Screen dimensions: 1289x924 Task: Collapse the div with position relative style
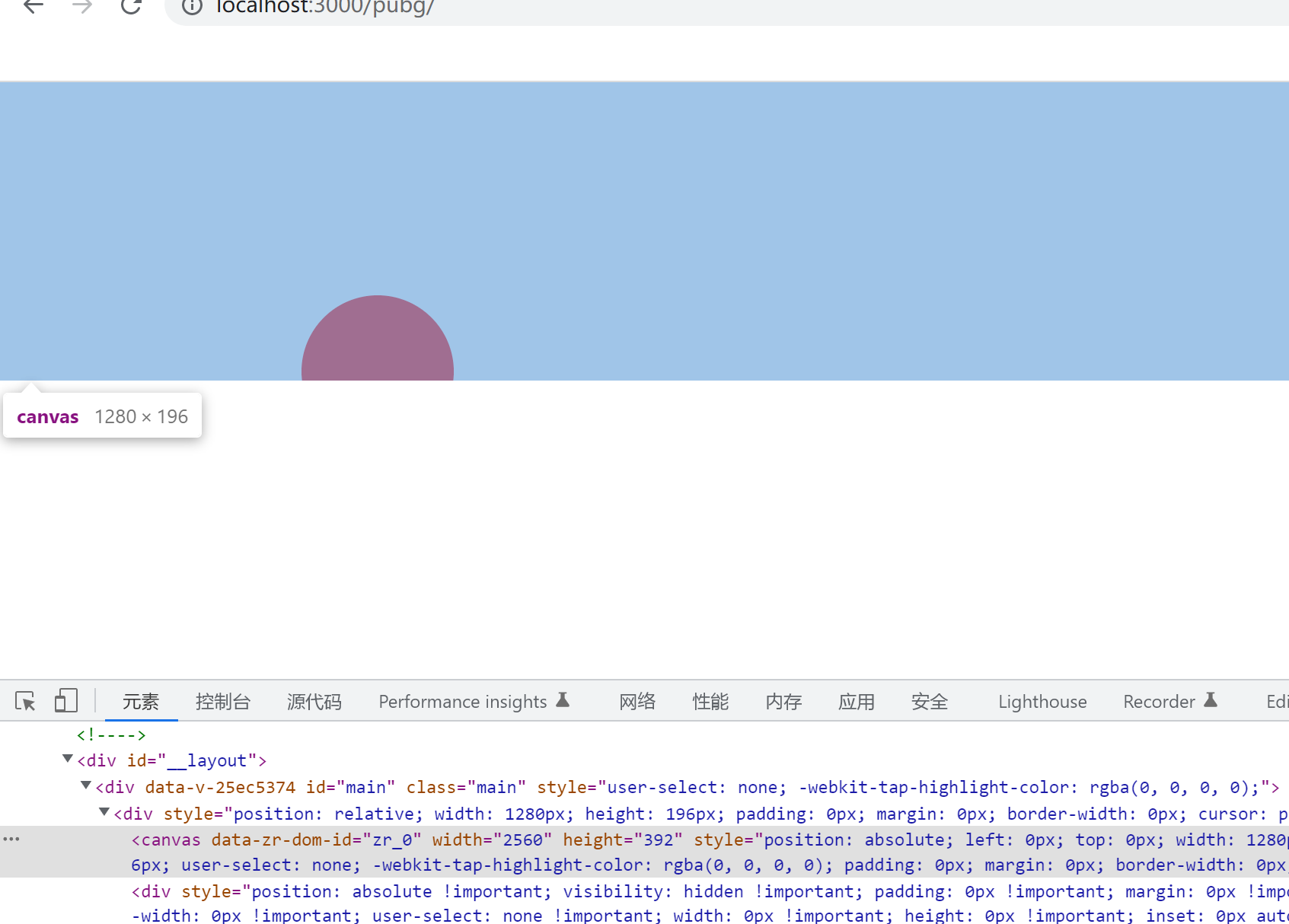coord(104,813)
